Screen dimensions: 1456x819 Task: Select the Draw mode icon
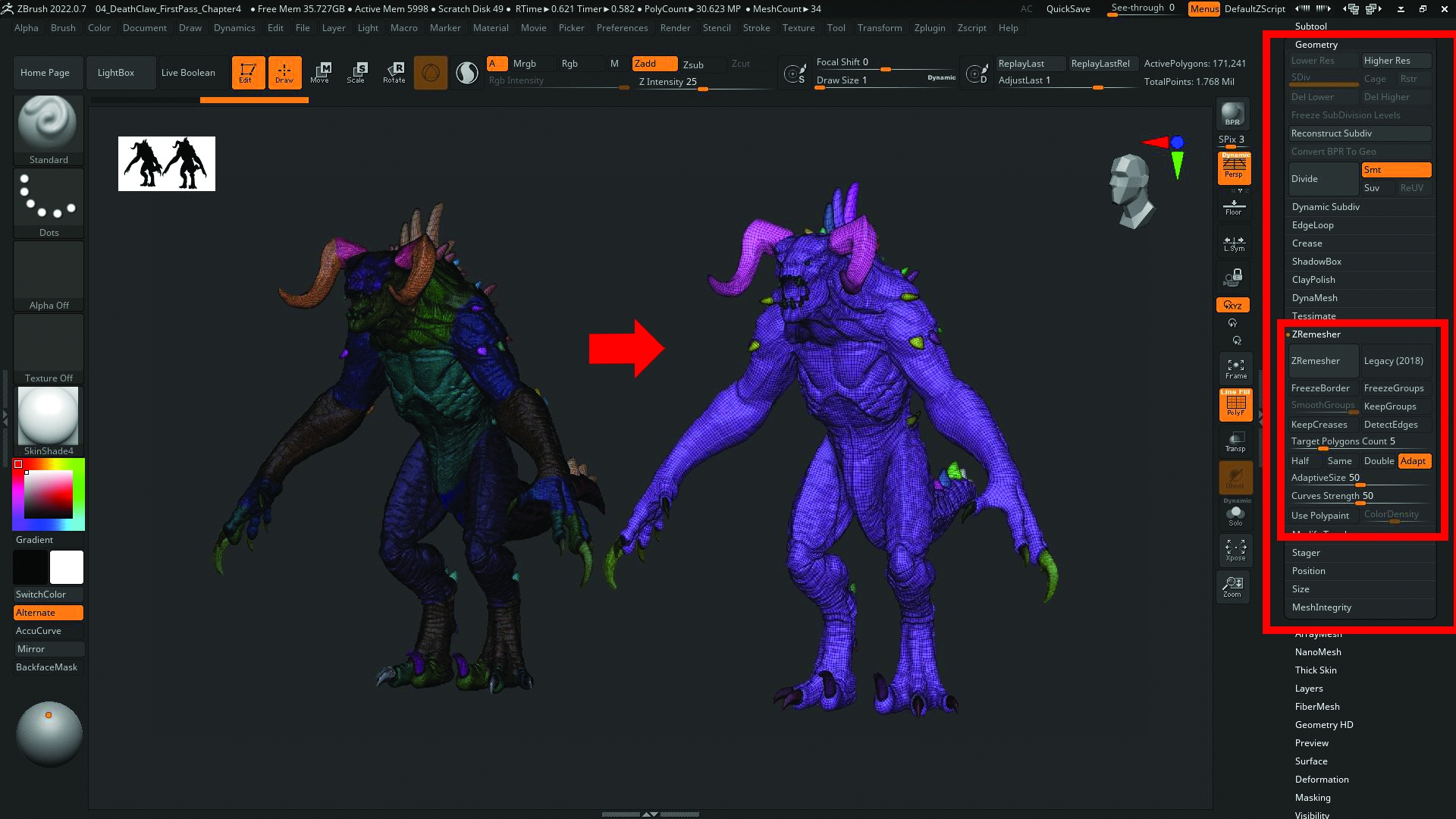[285, 71]
